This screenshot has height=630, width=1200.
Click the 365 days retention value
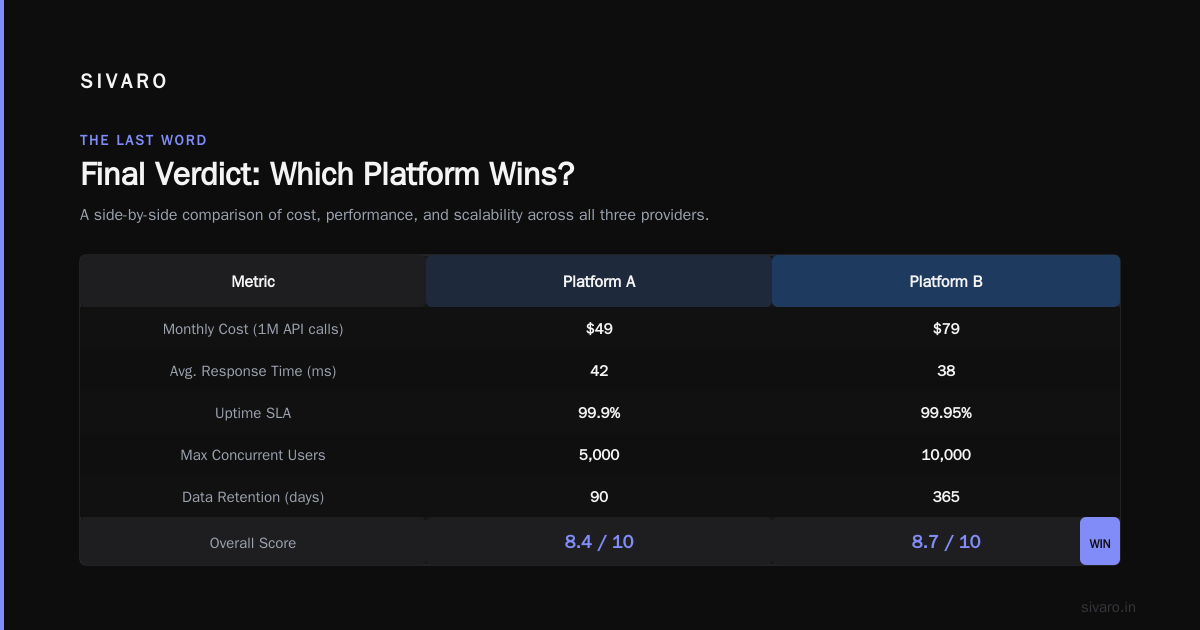click(946, 496)
